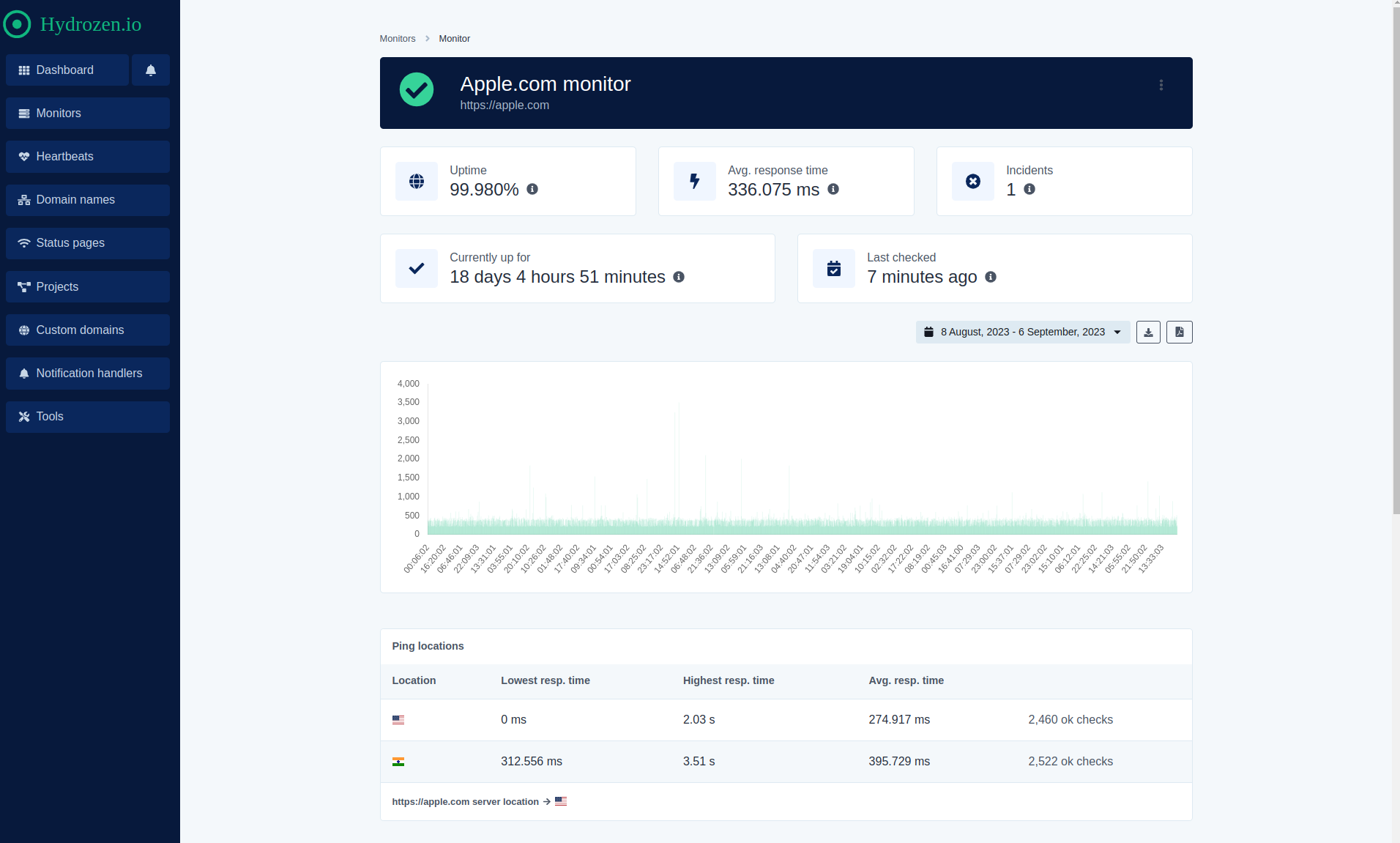Screen dimensions: 1400x843
Task: Click the Custom domains globe icon
Action: point(24,330)
